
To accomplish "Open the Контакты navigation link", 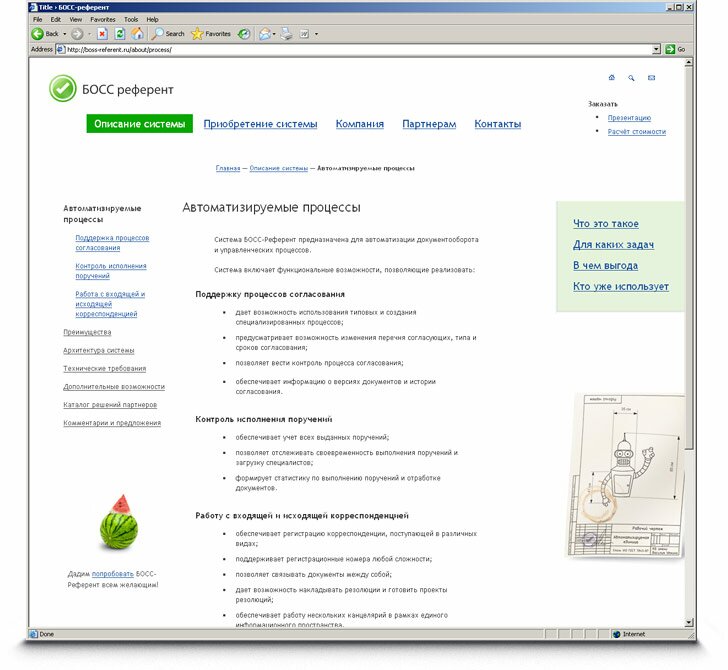I will coord(498,124).
